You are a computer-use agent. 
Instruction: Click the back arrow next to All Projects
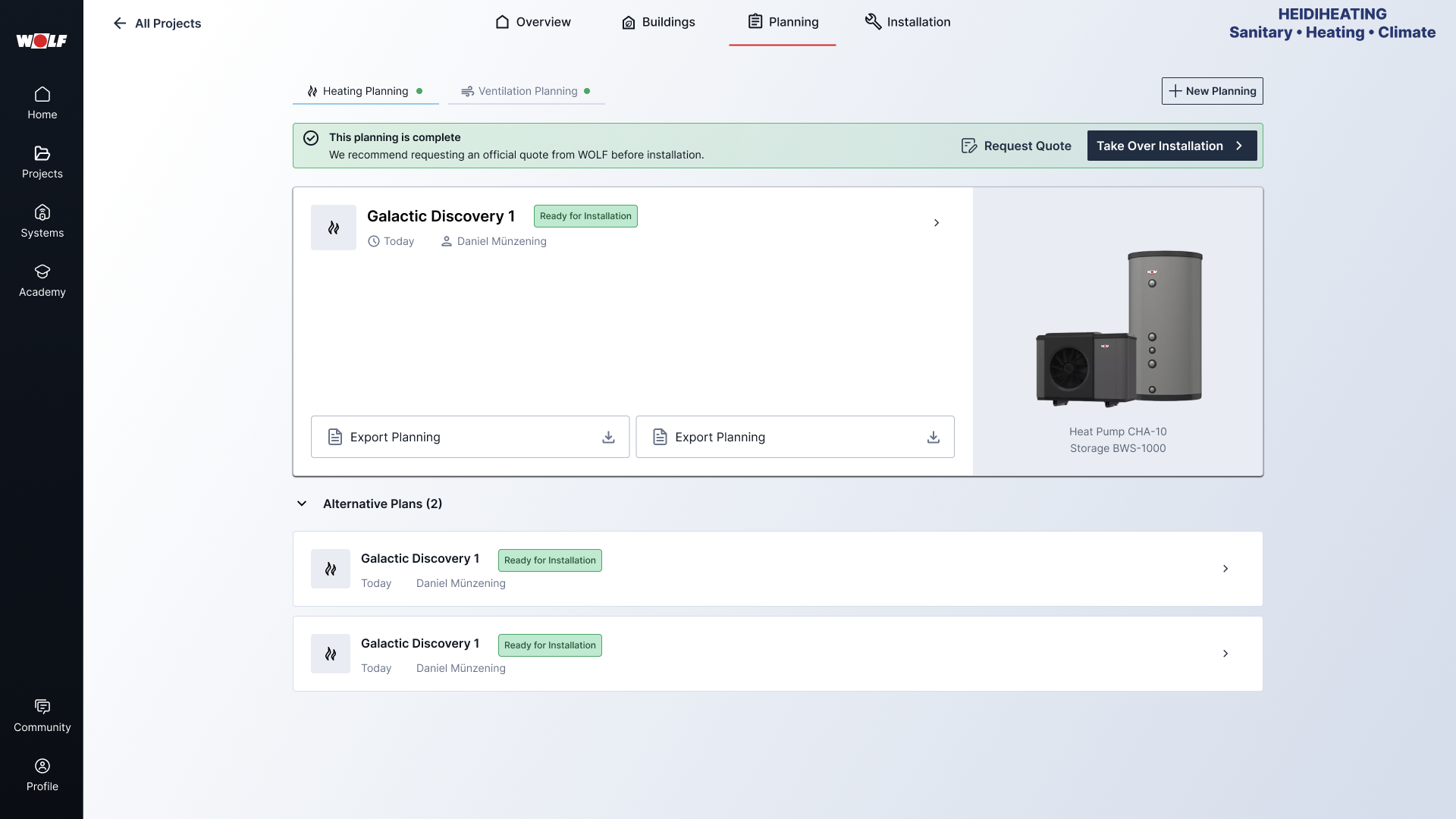click(119, 24)
